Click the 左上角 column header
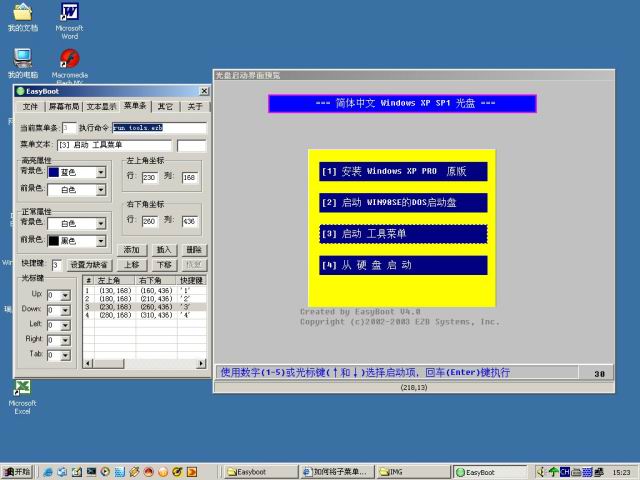 pos(113,280)
